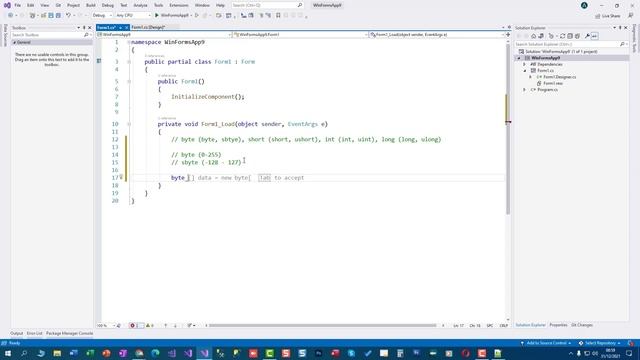Click the editor horizontal scrollbar
The width and height of the screenshot is (640, 360).
[322, 326]
